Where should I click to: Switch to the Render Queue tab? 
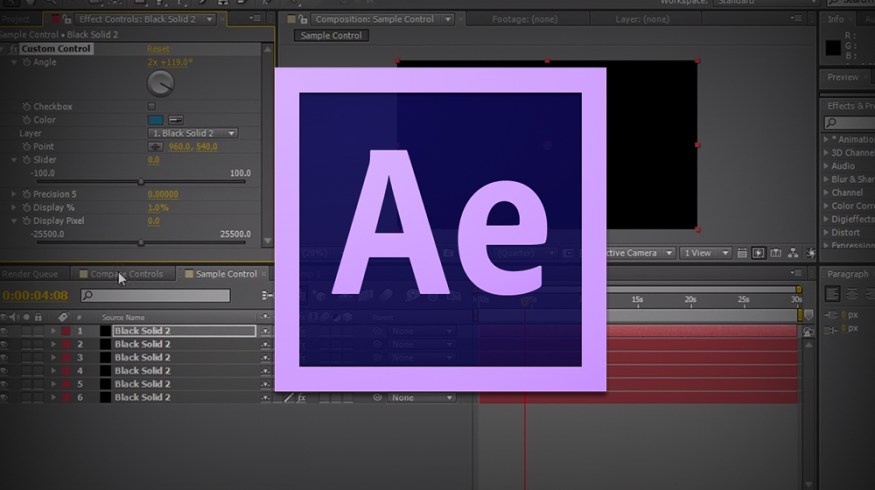(30, 274)
